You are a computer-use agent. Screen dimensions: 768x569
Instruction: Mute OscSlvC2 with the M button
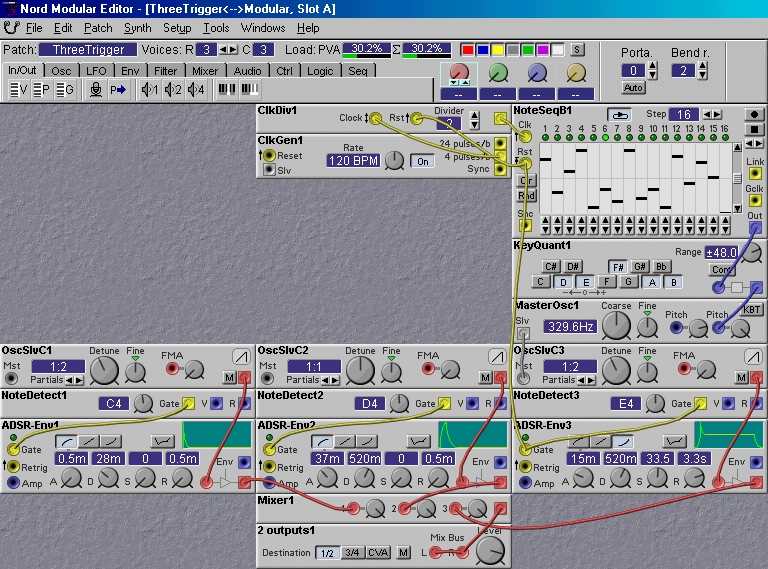pyautogui.click(x=485, y=377)
